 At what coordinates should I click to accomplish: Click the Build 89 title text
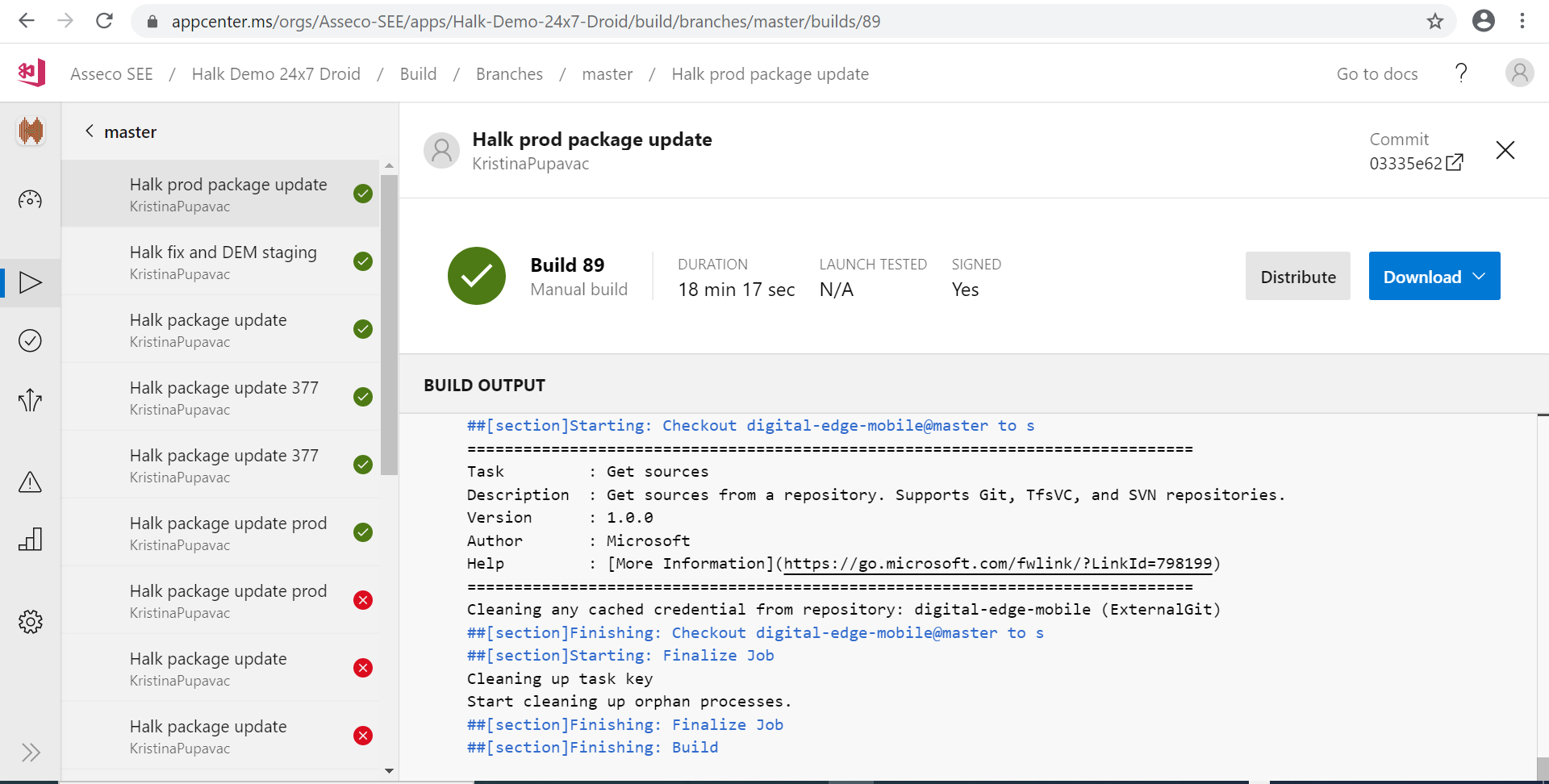click(567, 265)
